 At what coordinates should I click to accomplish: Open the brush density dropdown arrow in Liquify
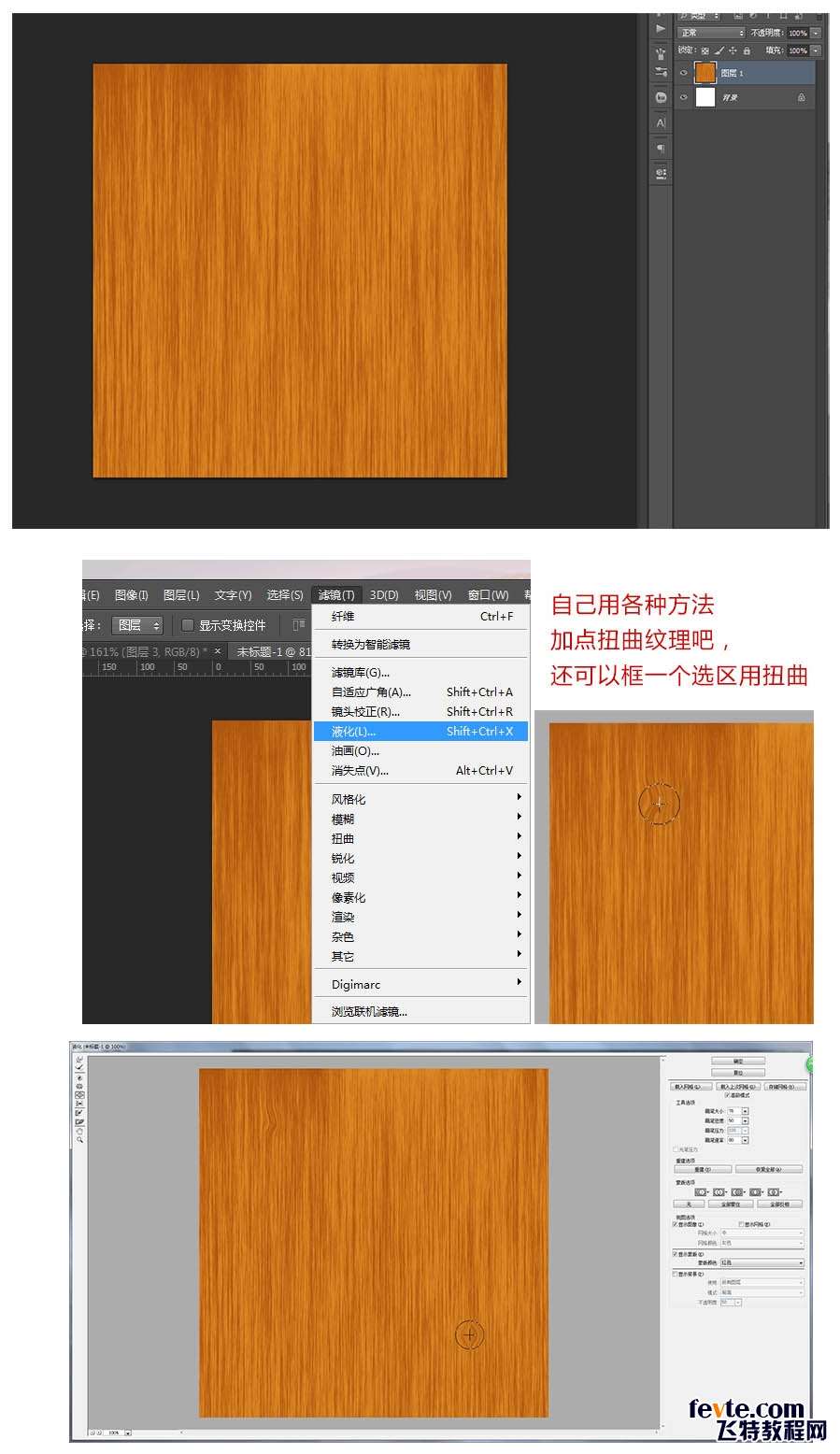745,1121
